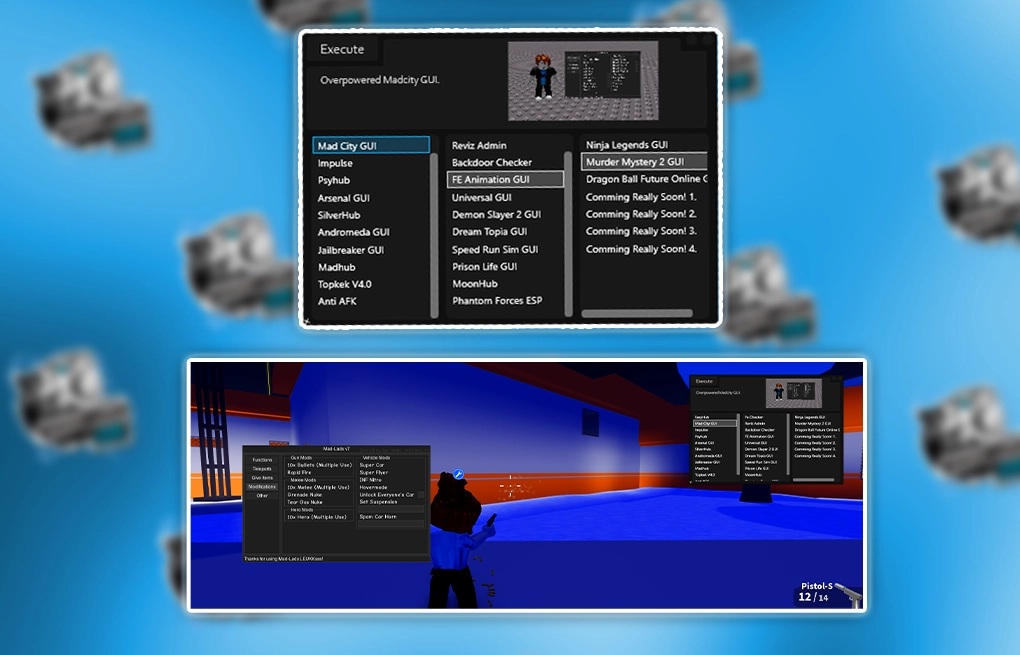Click Spam Car Horn in Vehicle Mods
The image size is (1020, 655).
(378, 517)
